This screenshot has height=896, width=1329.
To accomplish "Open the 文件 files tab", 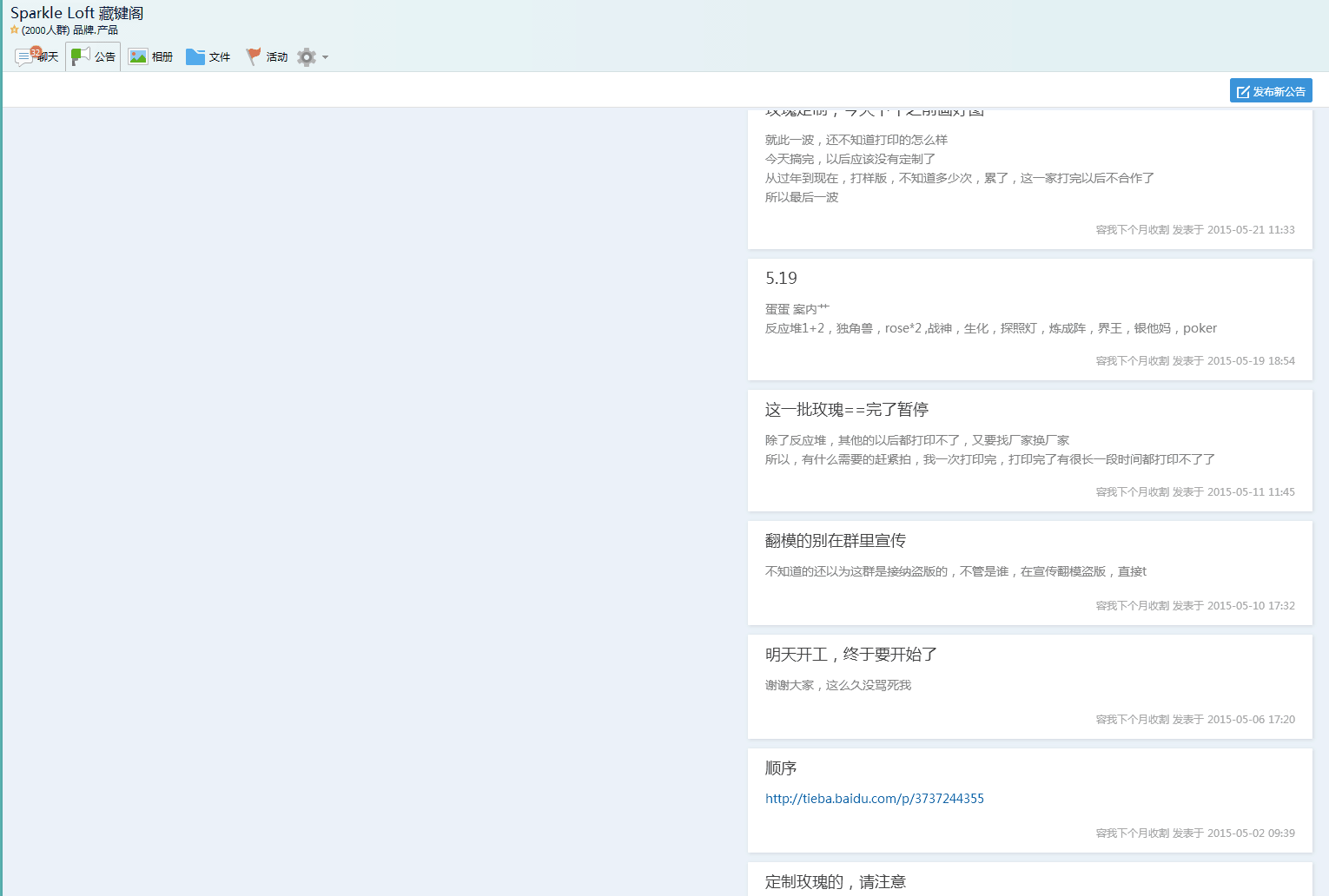I will tap(208, 56).
